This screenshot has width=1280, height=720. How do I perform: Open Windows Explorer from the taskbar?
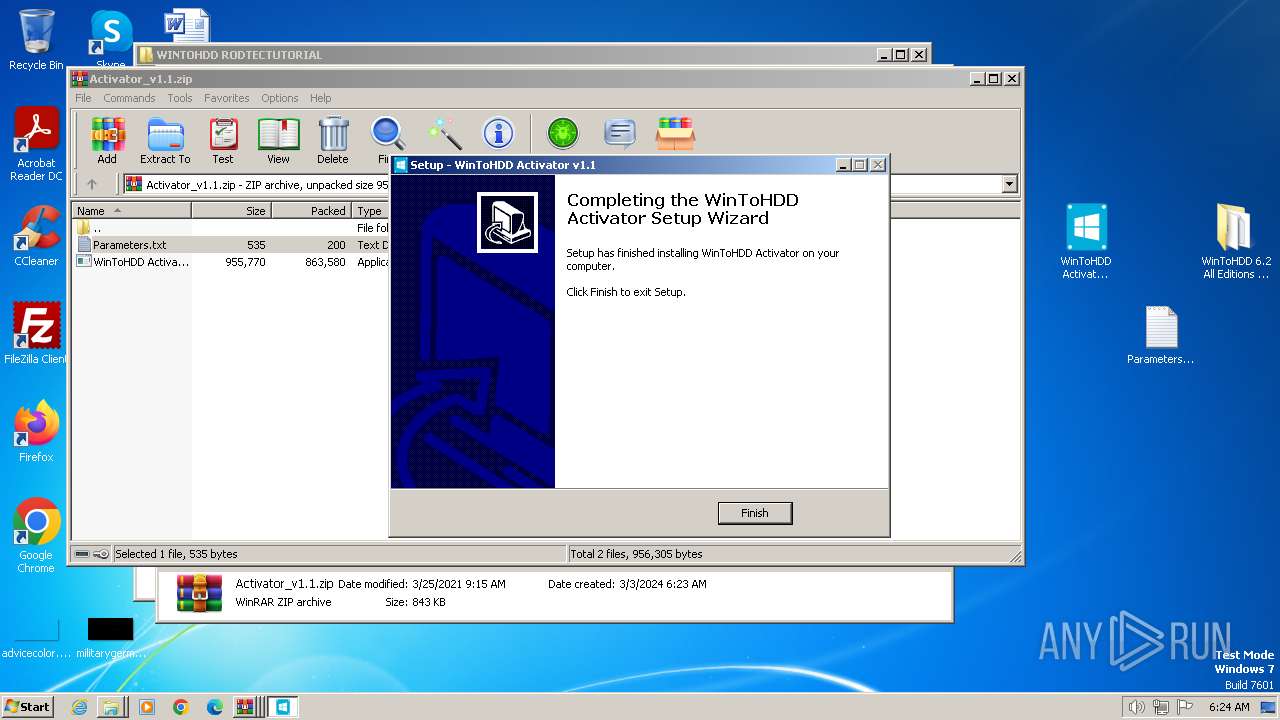[x=112, y=707]
